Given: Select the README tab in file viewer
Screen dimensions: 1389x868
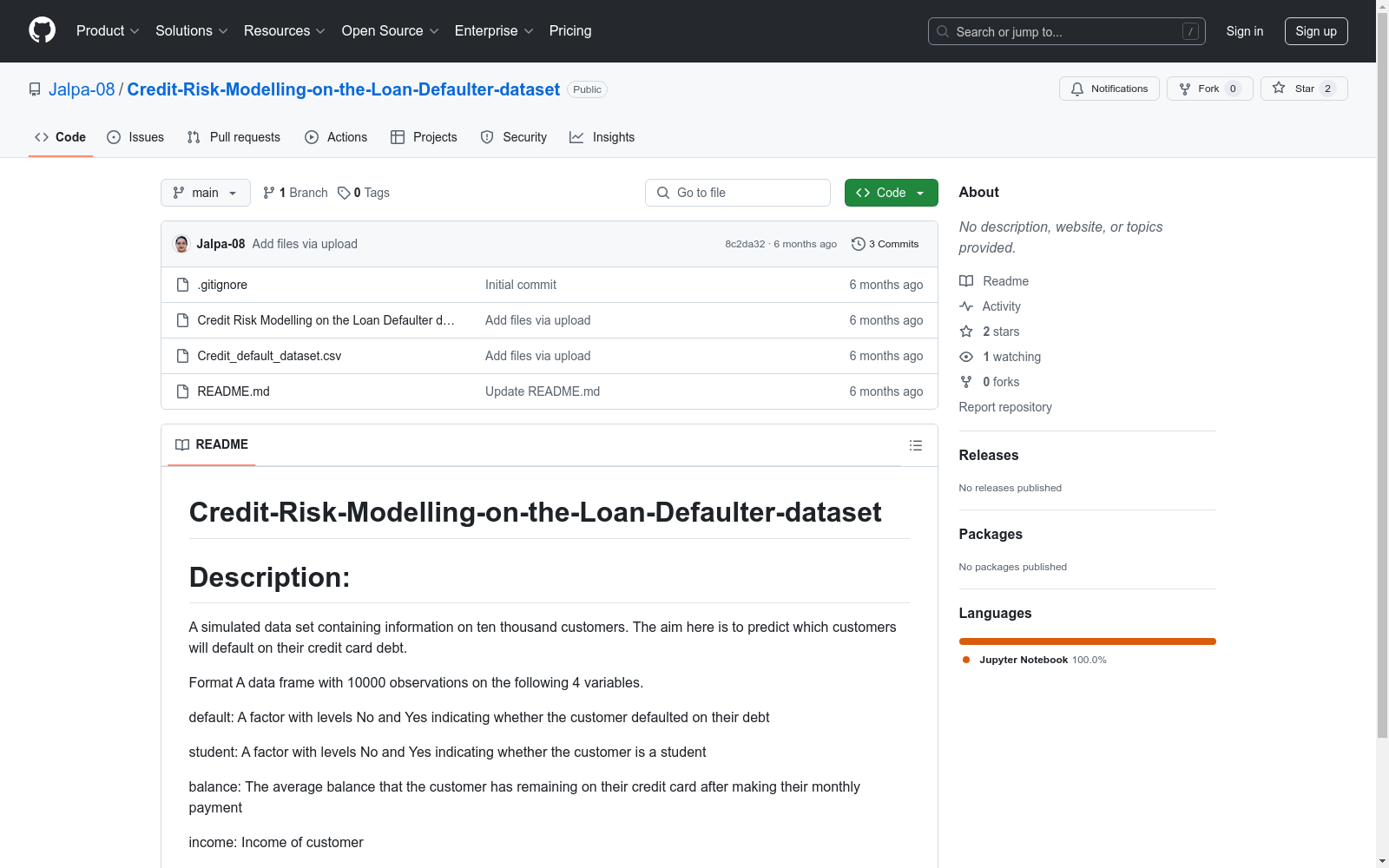Looking at the screenshot, I should point(212,444).
